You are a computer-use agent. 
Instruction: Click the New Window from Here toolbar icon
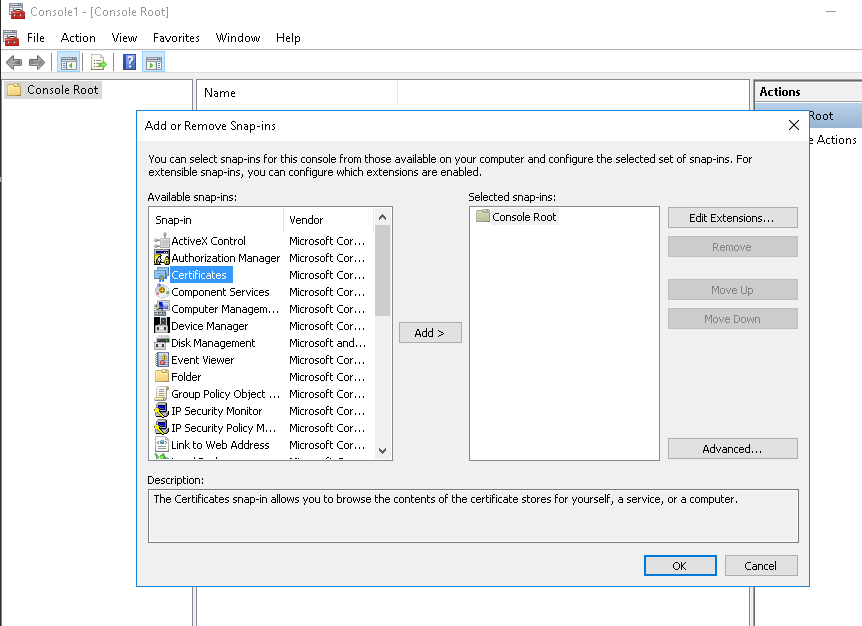coord(154,61)
